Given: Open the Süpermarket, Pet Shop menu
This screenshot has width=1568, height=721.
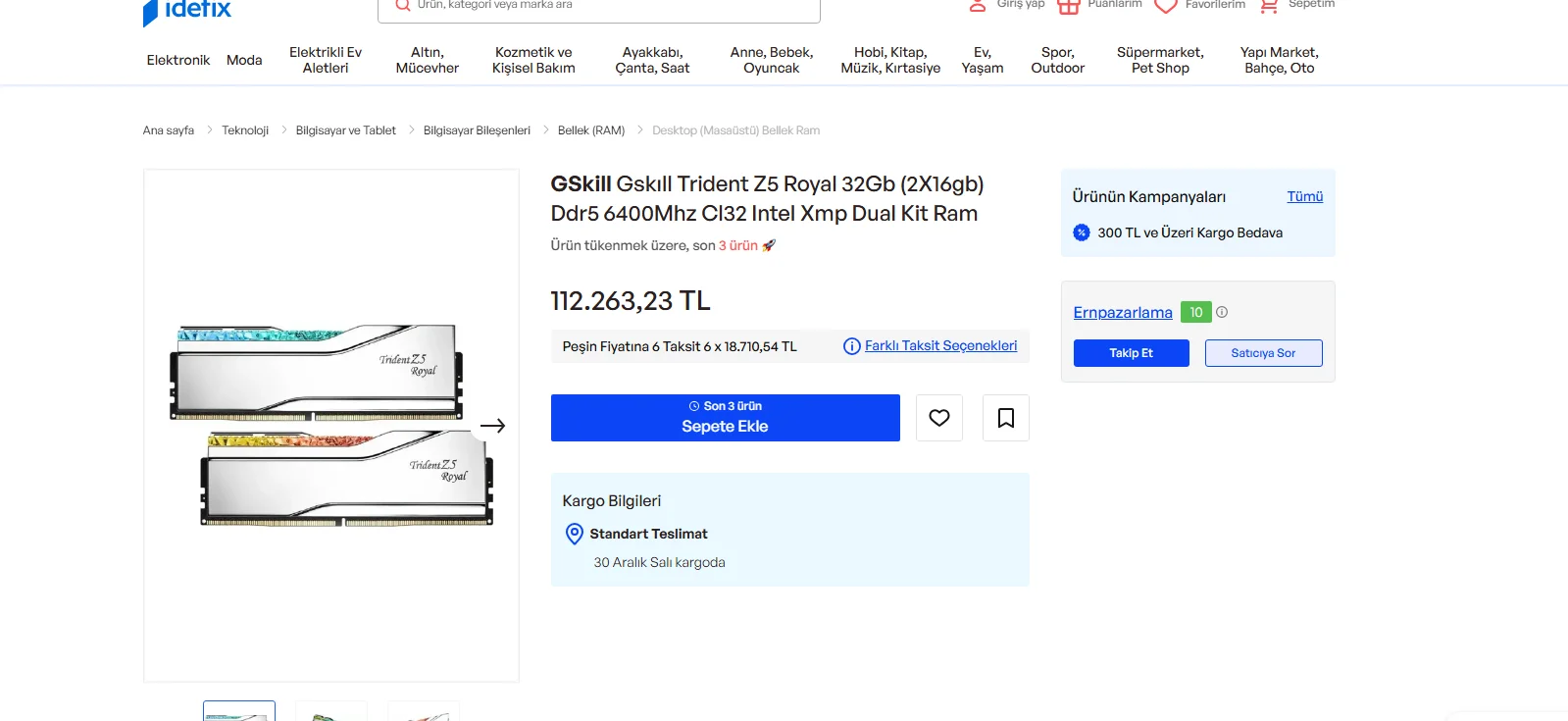Looking at the screenshot, I should [1160, 60].
